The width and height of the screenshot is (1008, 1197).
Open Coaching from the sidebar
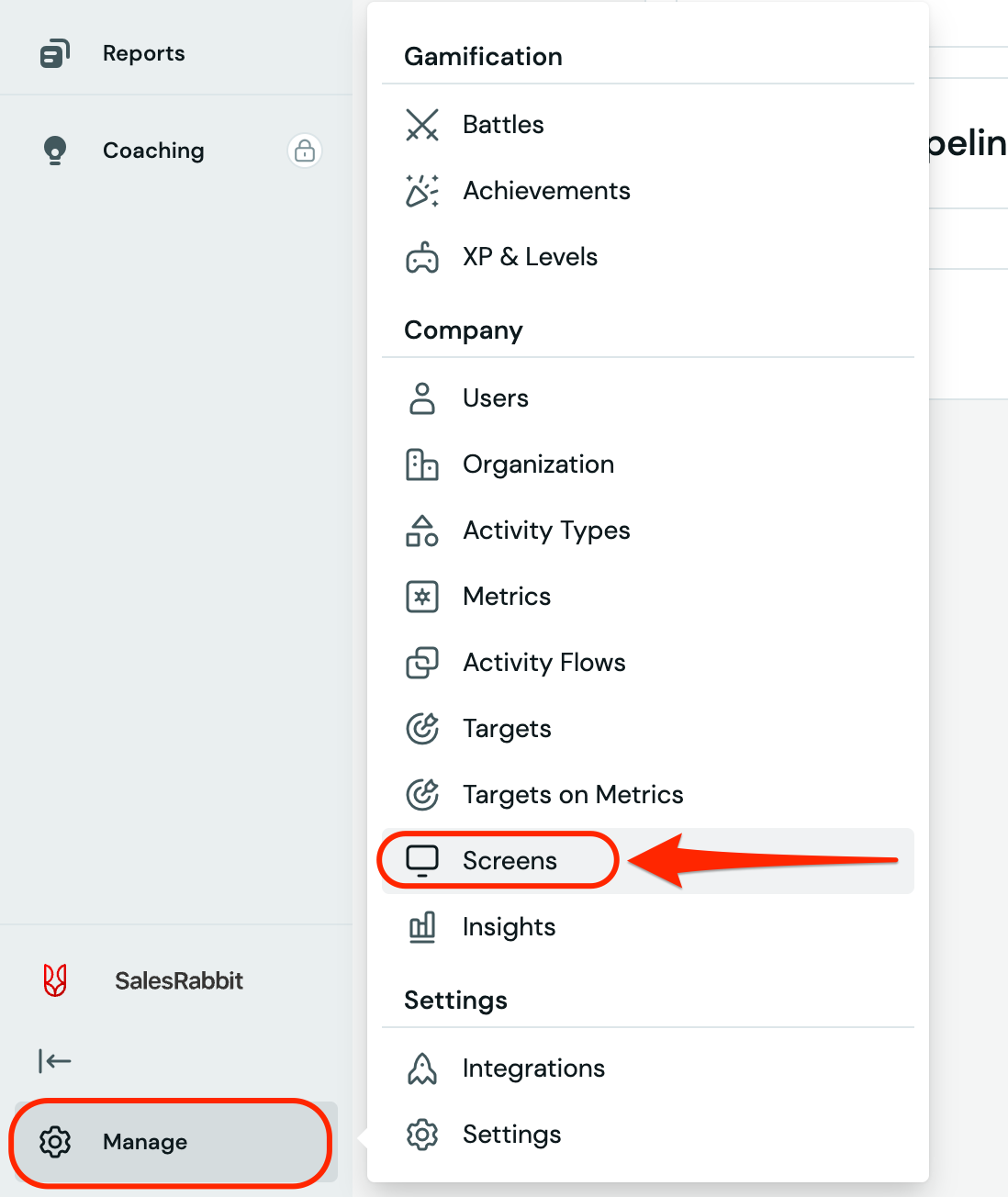[153, 151]
